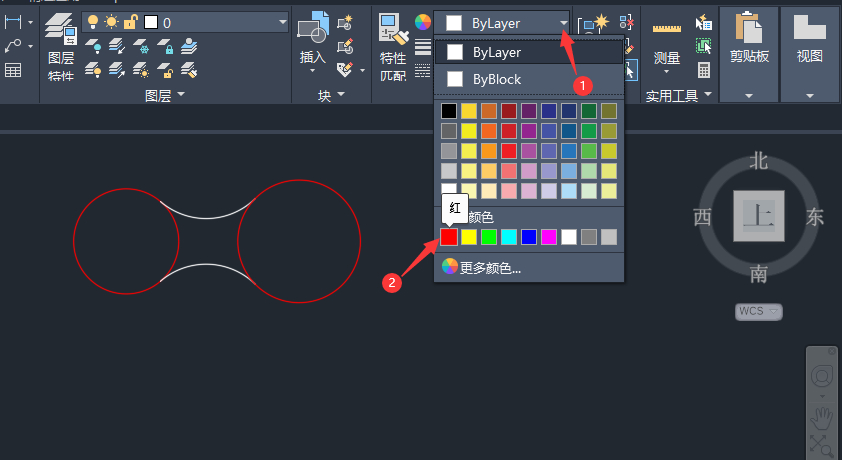
Task: Toggle layer 0 on/off lightbulb
Action: [93, 22]
